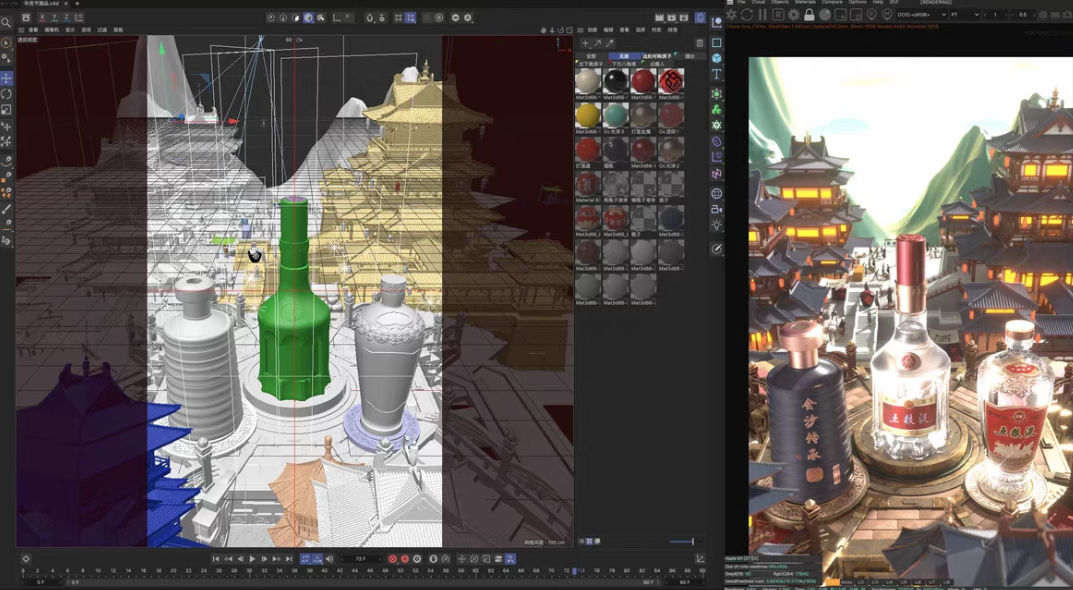Click the search magnifier icon

coord(7,22)
